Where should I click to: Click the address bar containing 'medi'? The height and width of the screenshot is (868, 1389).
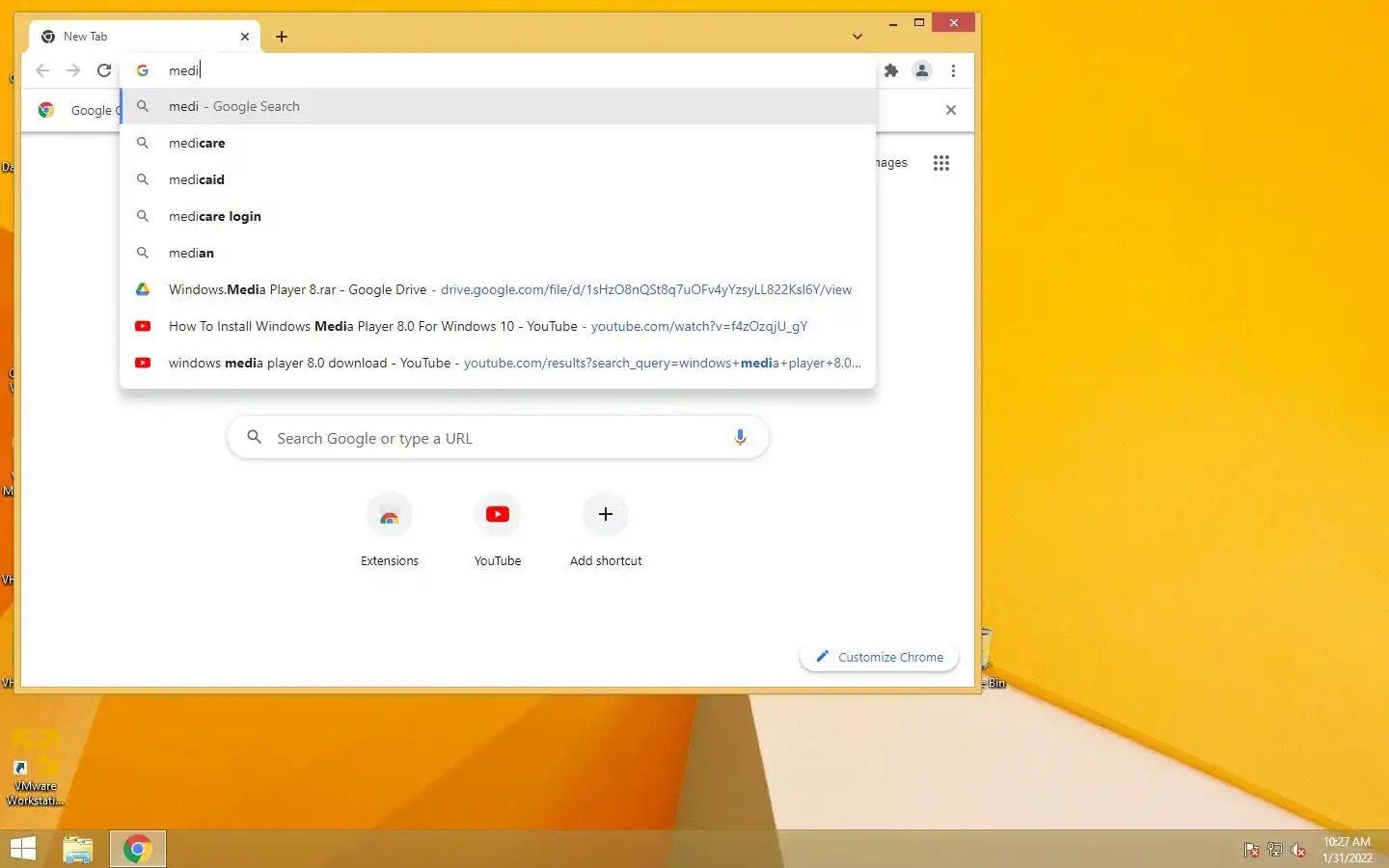click(x=498, y=70)
